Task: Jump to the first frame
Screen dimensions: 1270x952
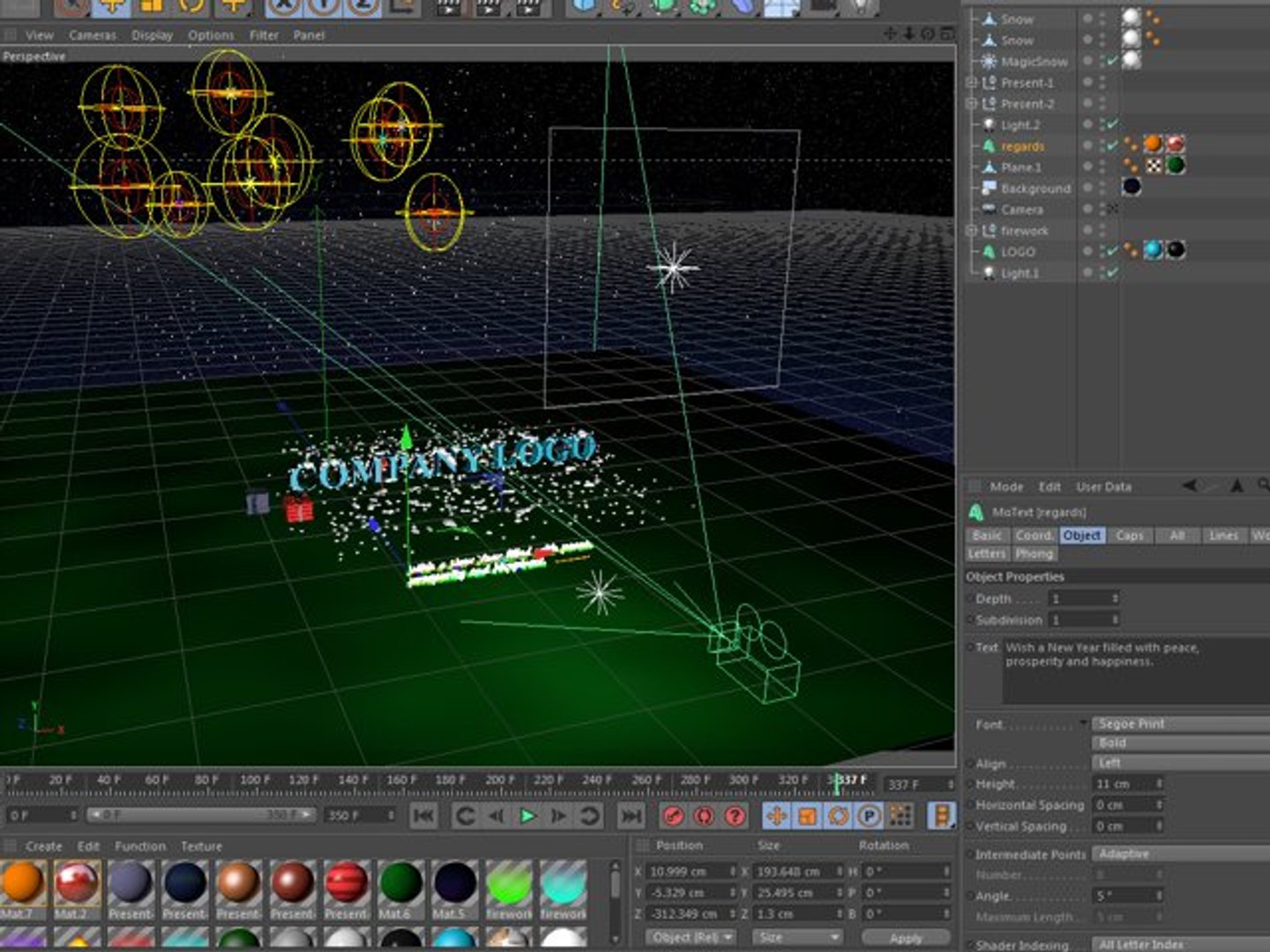Action: (423, 816)
